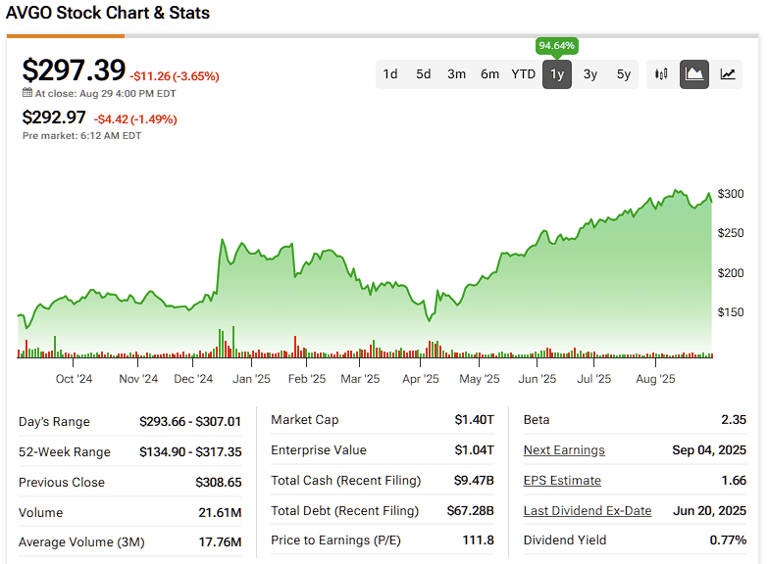Select the 1d time range
The height and width of the screenshot is (564, 768).
tap(390, 74)
